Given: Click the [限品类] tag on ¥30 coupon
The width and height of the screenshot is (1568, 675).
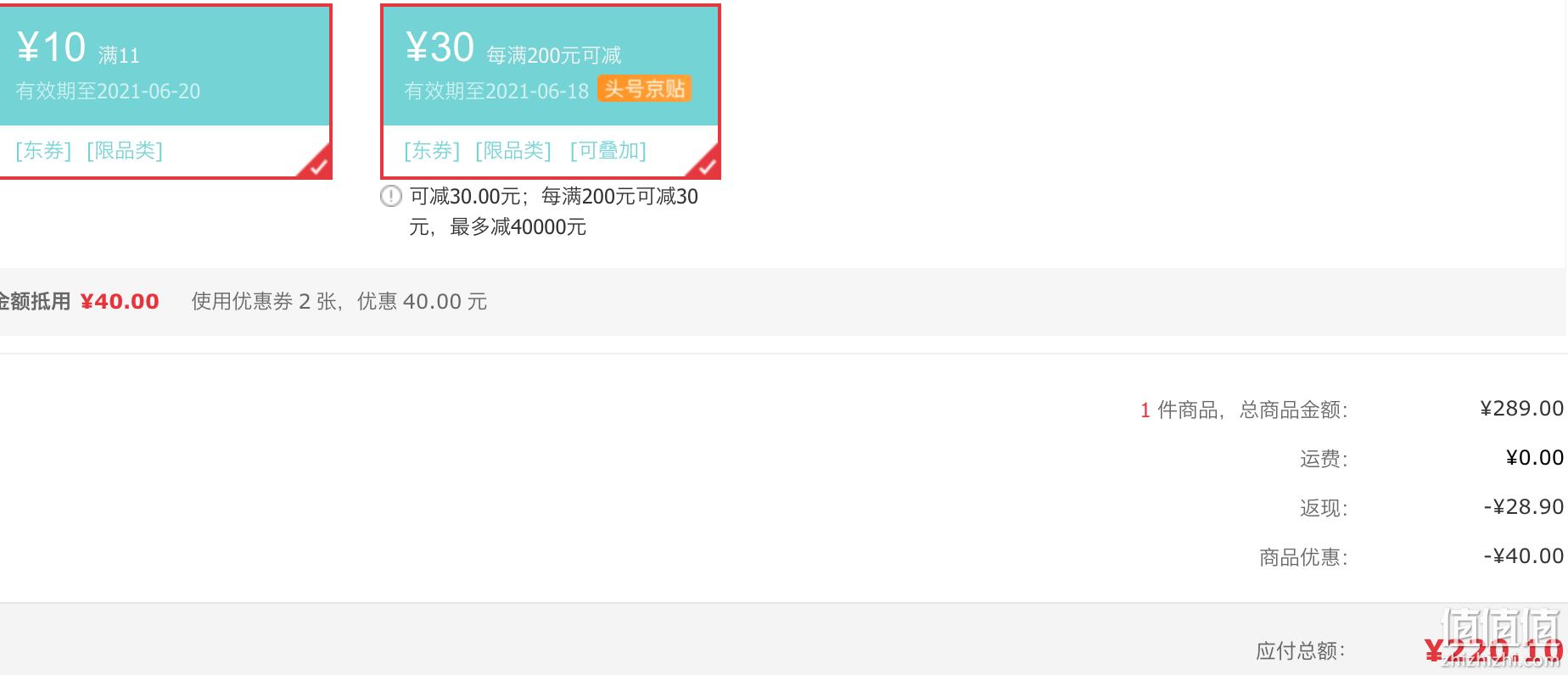Looking at the screenshot, I should click(513, 151).
